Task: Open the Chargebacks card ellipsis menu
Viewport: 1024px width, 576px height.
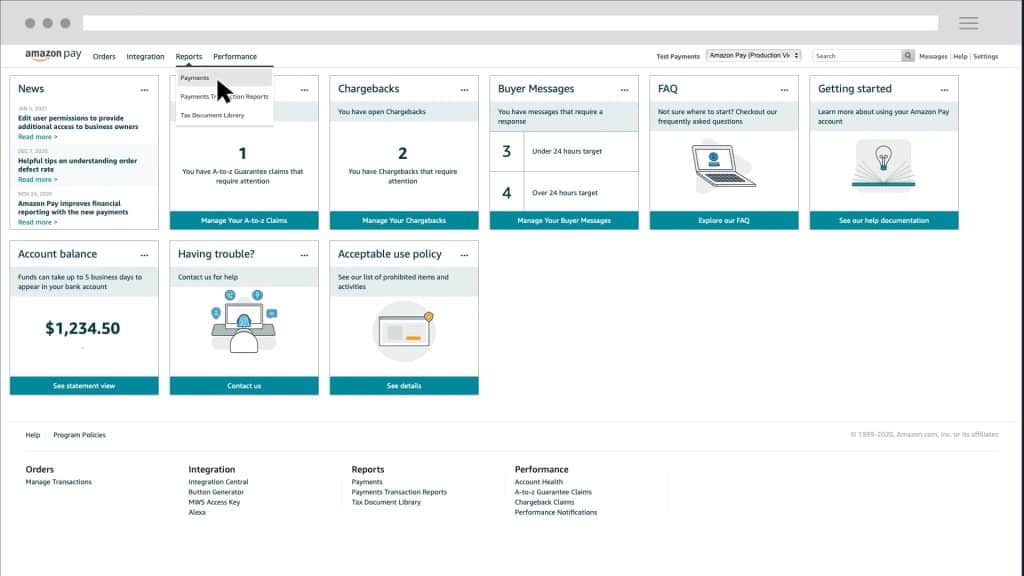Action: [464, 90]
